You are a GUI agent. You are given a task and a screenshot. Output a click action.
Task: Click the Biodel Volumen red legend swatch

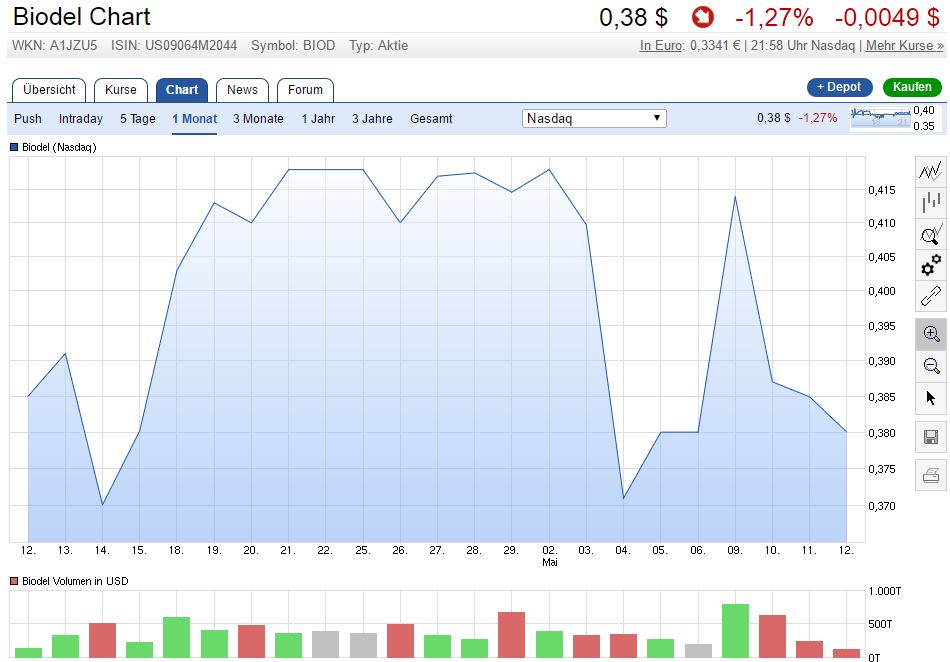14,581
